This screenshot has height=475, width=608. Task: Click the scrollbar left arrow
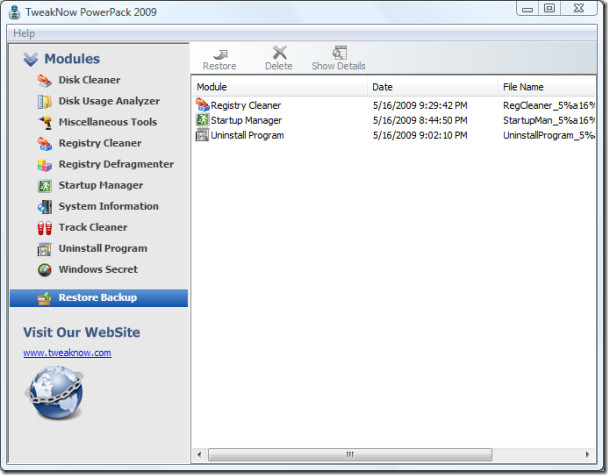coord(199,454)
